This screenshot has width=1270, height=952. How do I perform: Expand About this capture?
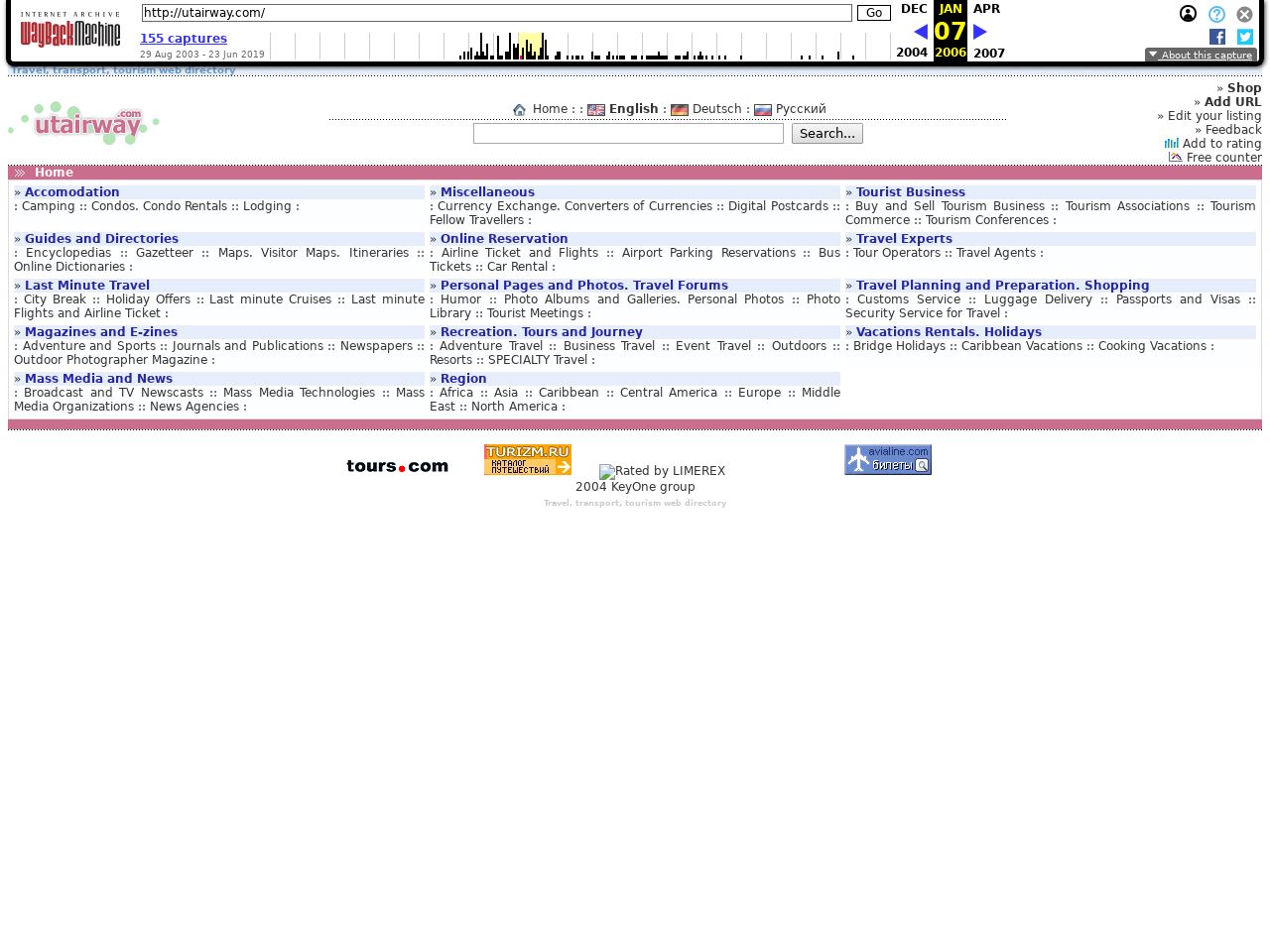[x=1201, y=56]
